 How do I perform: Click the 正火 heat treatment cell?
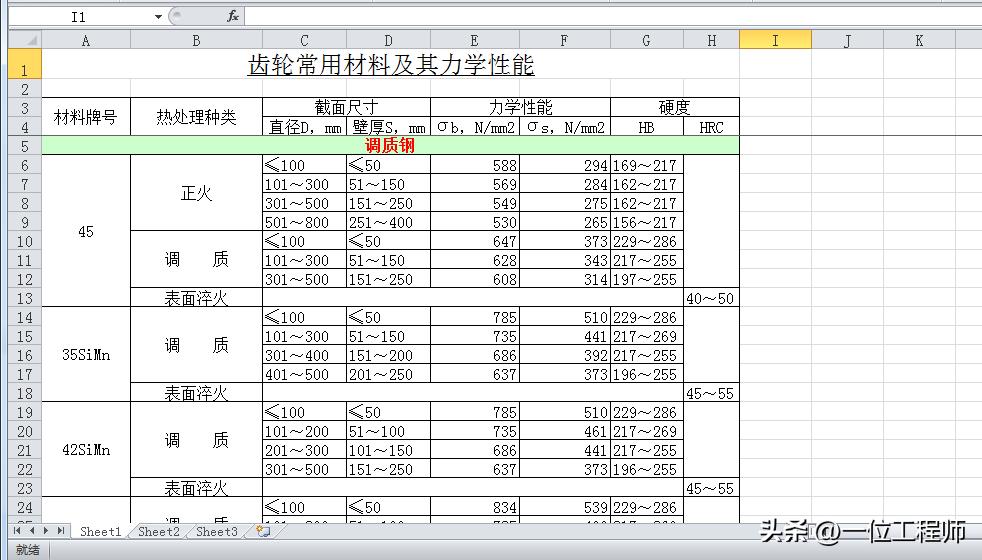[196, 193]
